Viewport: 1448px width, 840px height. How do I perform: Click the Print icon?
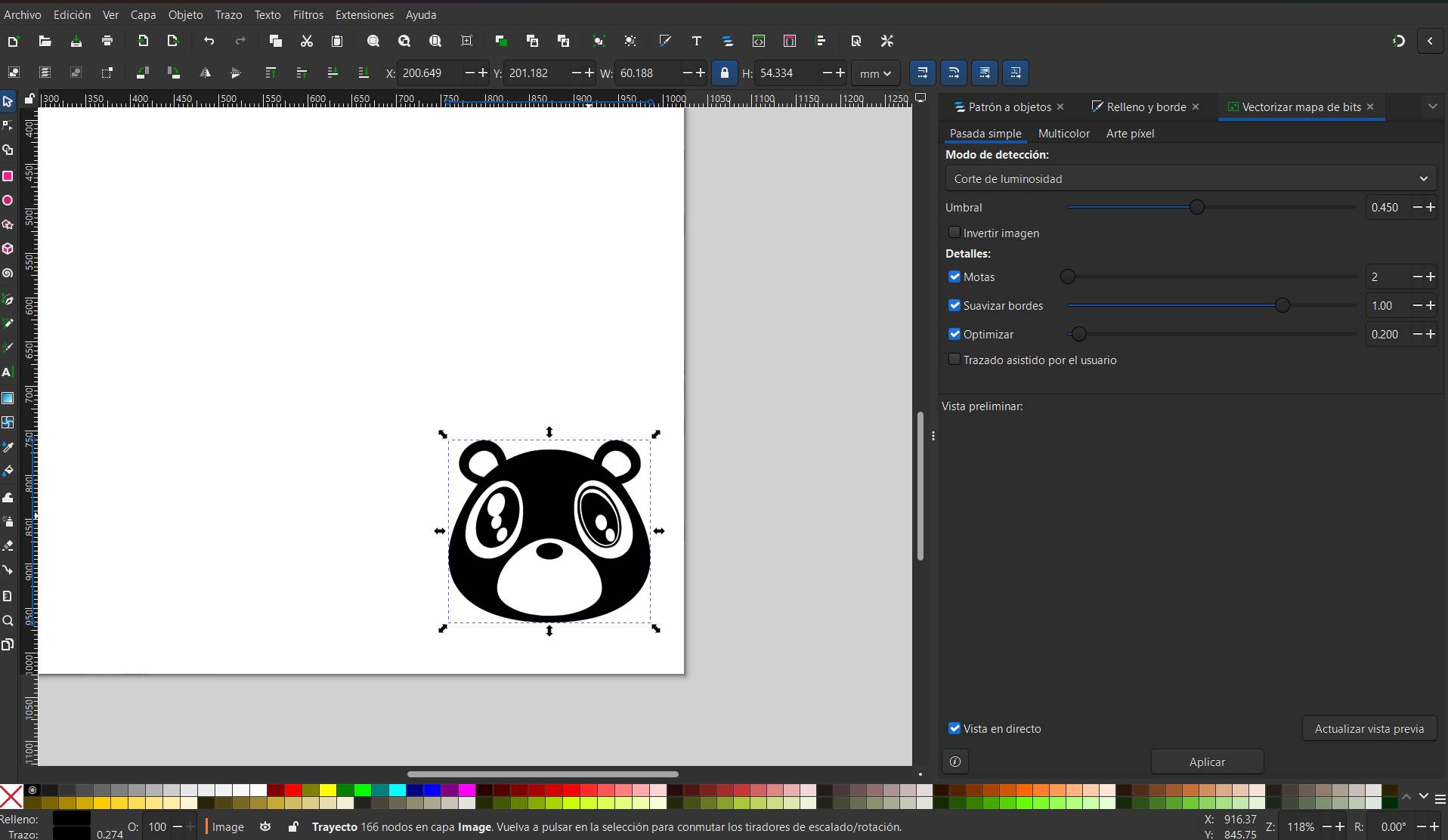coord(107,42)
